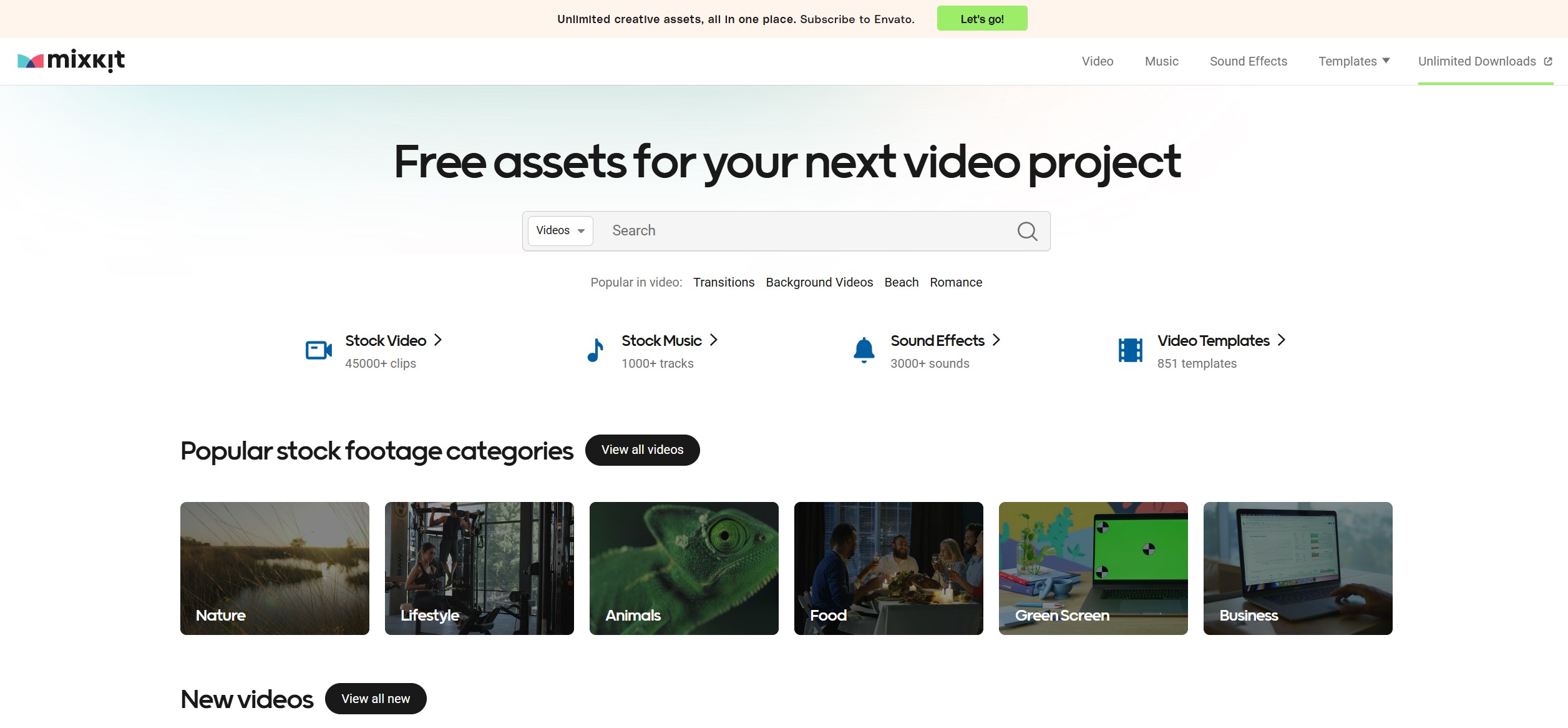Click the Video Templates film strip icon

pos(1131,350)
